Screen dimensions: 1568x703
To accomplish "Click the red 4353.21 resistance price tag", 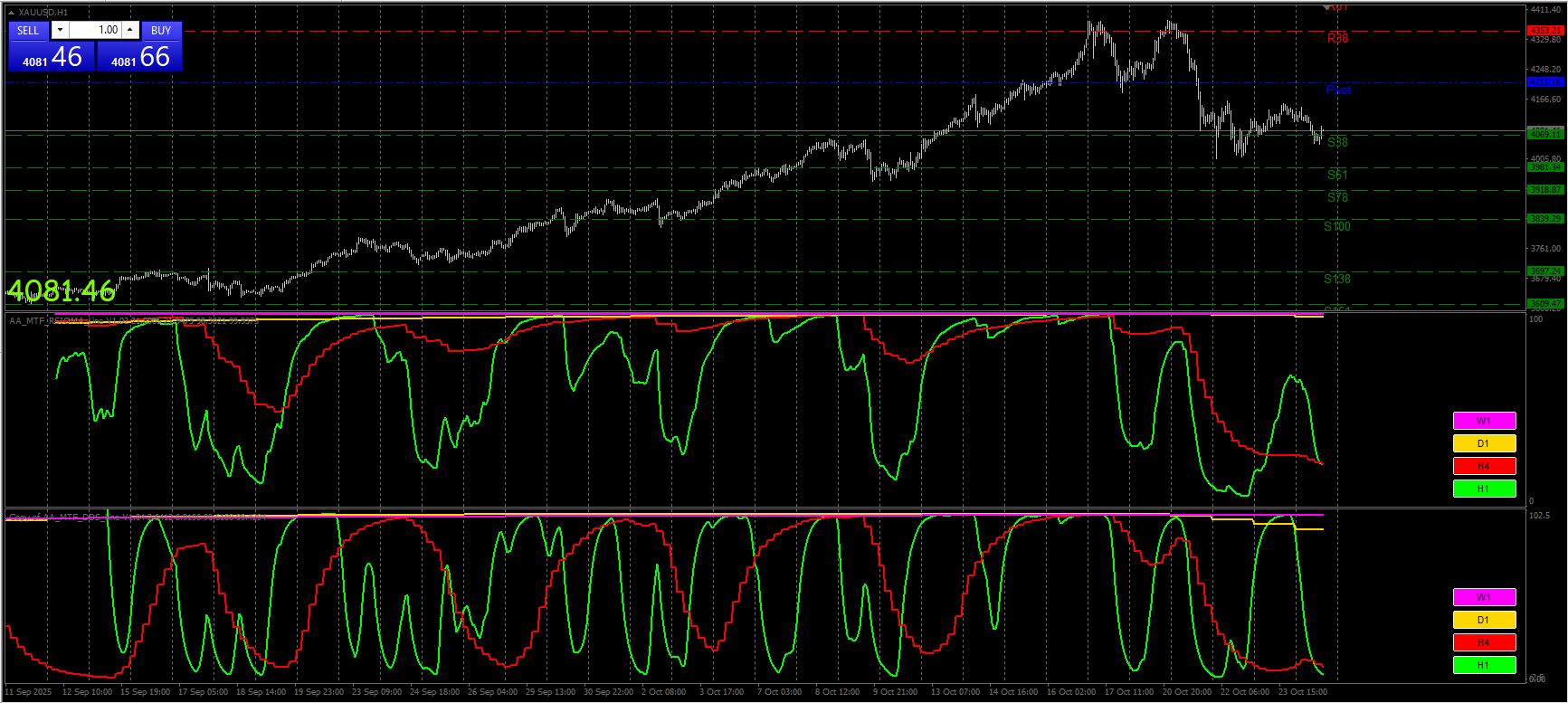I will point(1544,31).
